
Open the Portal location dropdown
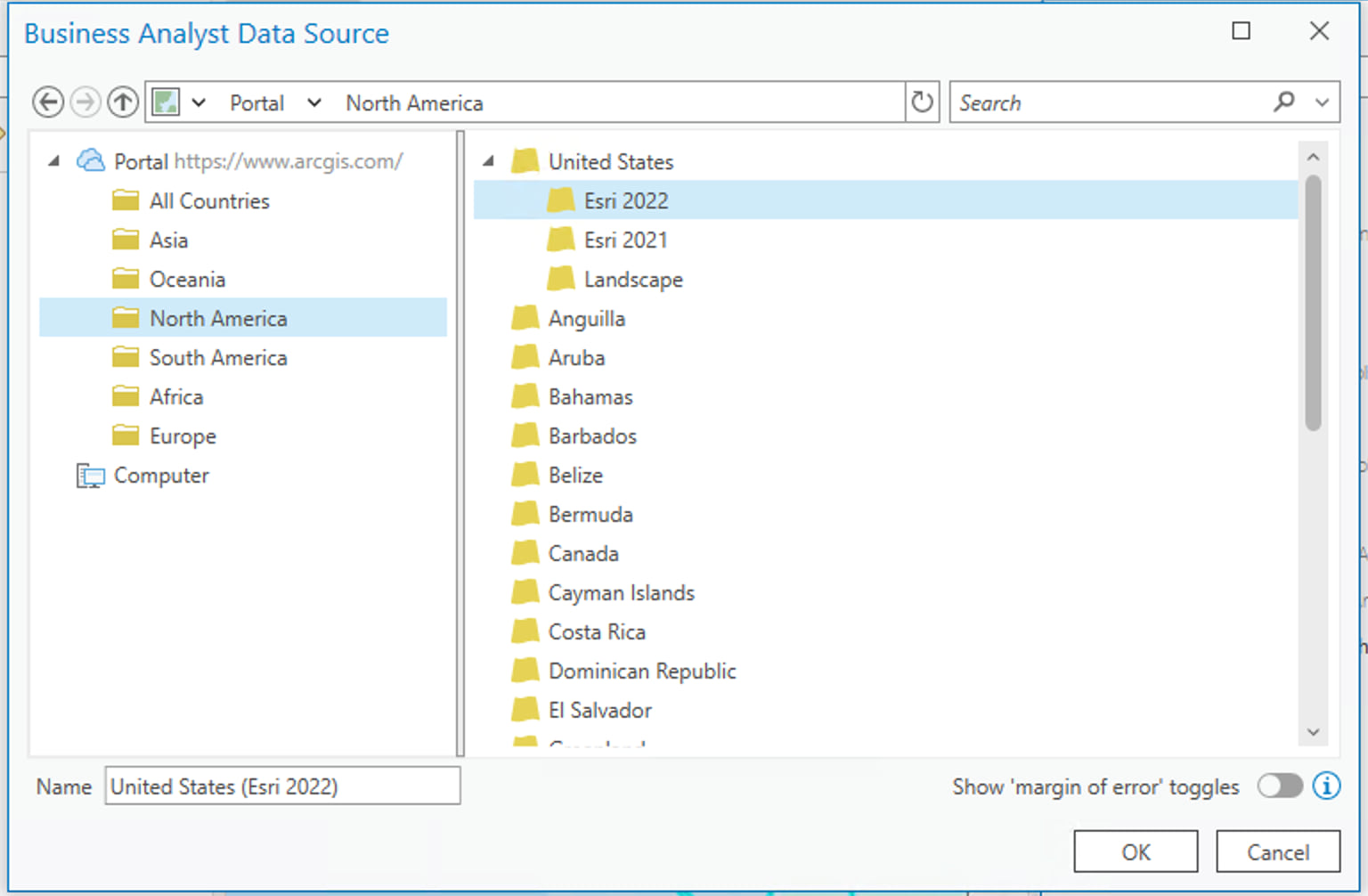pyautogui.click(x=313, y=102)
